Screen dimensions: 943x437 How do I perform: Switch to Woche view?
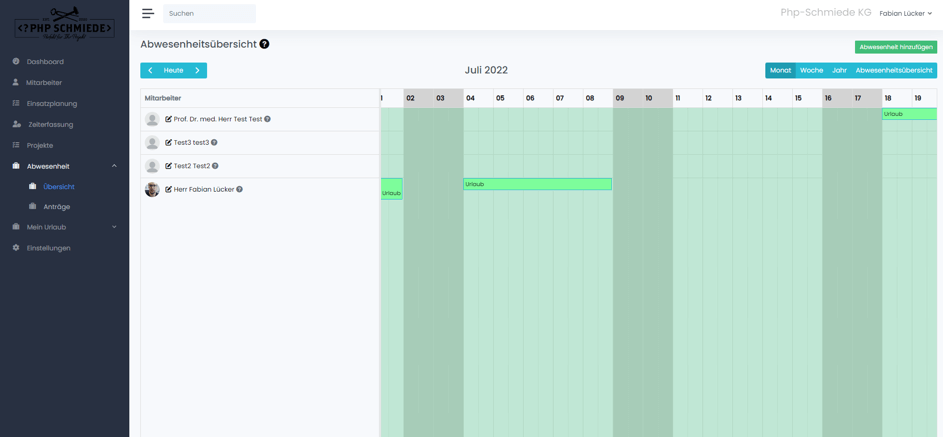pyautogui.click(x=811, y=71)
